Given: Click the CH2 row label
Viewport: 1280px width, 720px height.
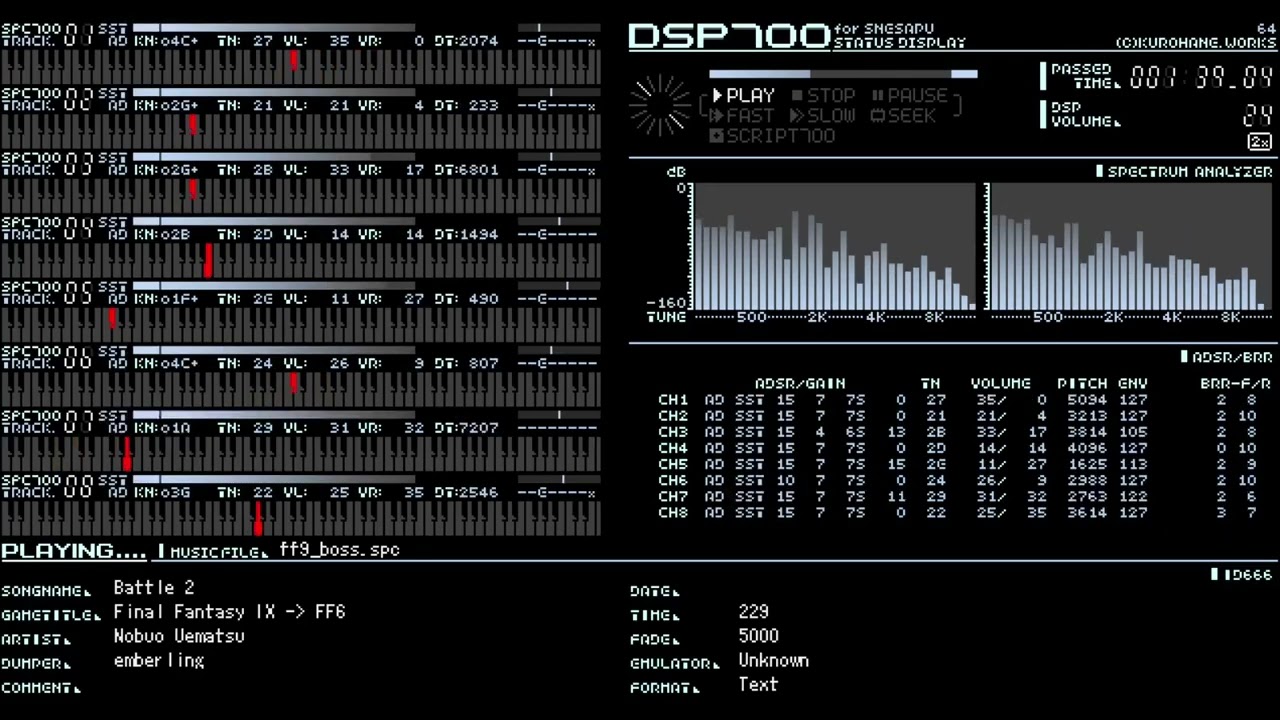Looking at the screenshot, I should click(x=673, y=416).
